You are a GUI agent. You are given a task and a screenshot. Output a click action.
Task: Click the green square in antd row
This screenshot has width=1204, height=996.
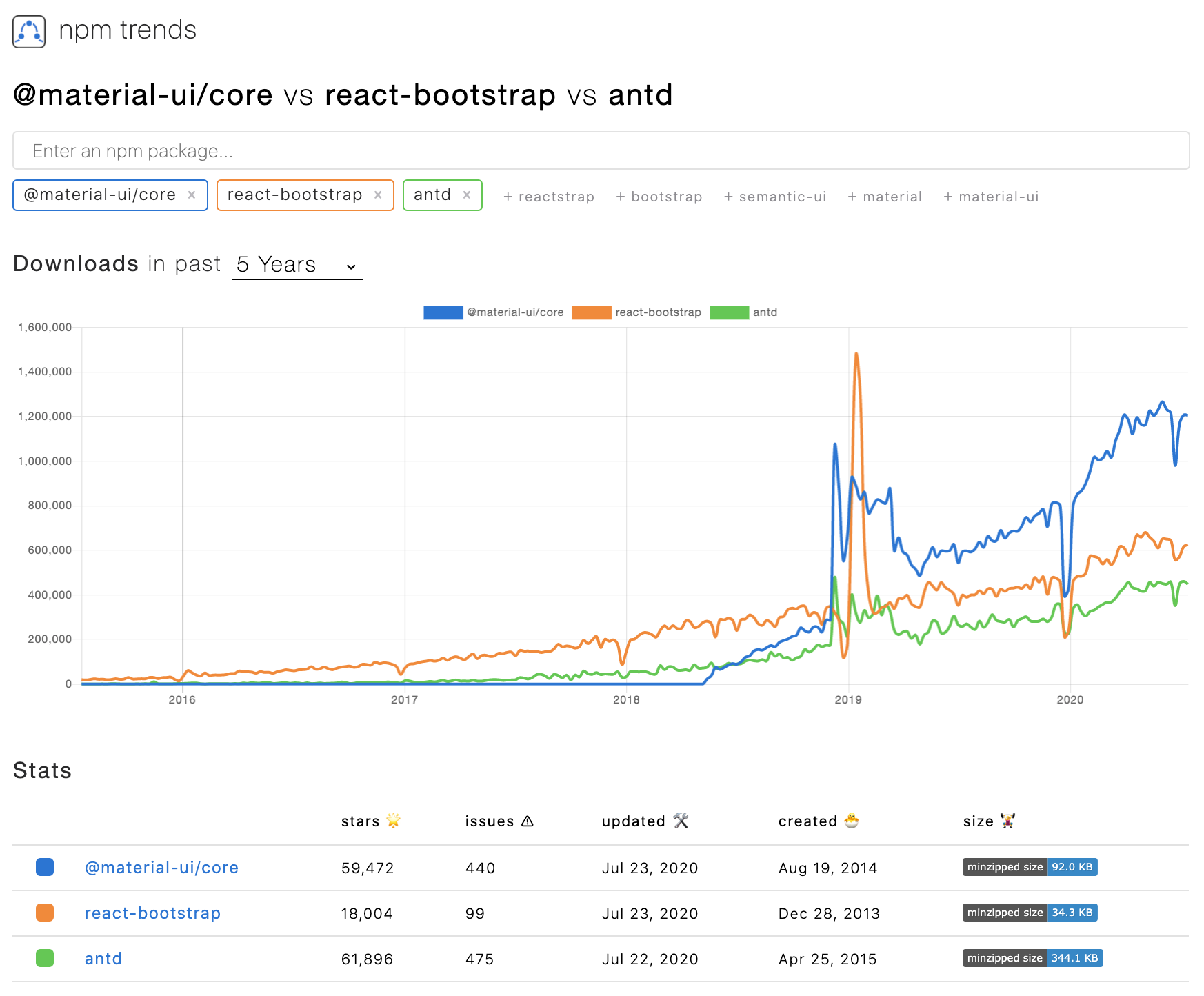[45, 958]
